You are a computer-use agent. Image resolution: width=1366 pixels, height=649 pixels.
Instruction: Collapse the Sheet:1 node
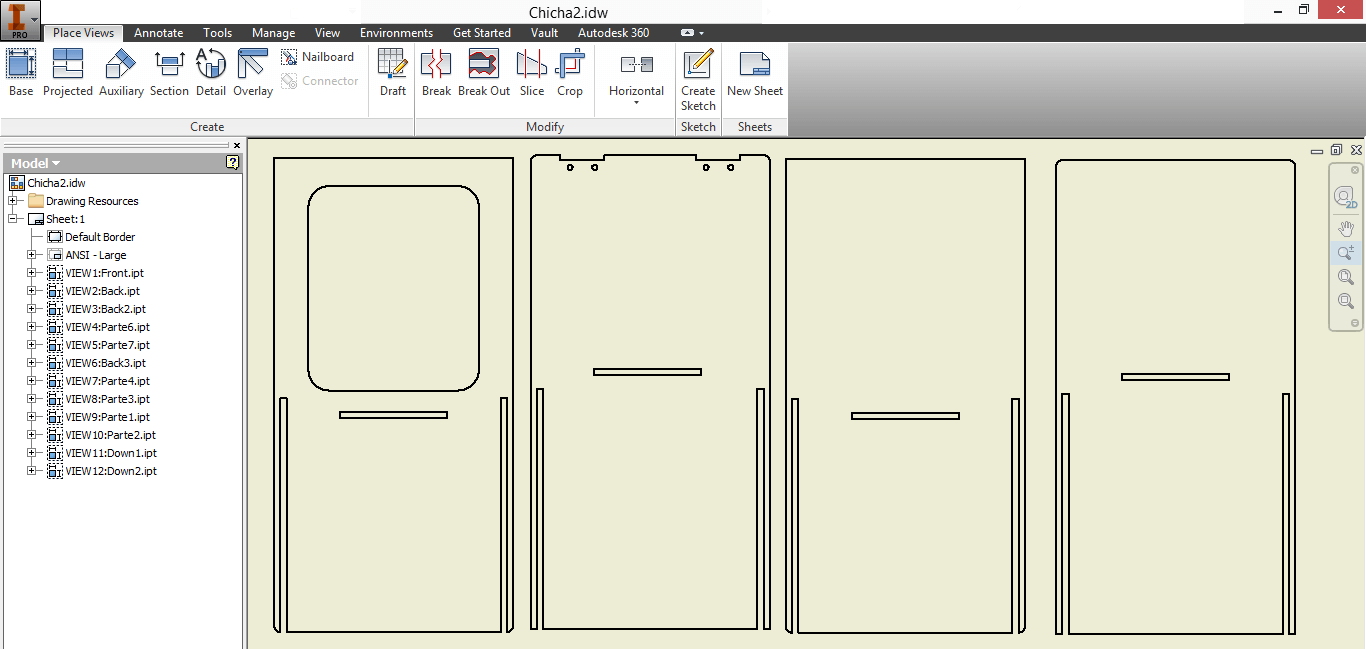click(13, 219)
